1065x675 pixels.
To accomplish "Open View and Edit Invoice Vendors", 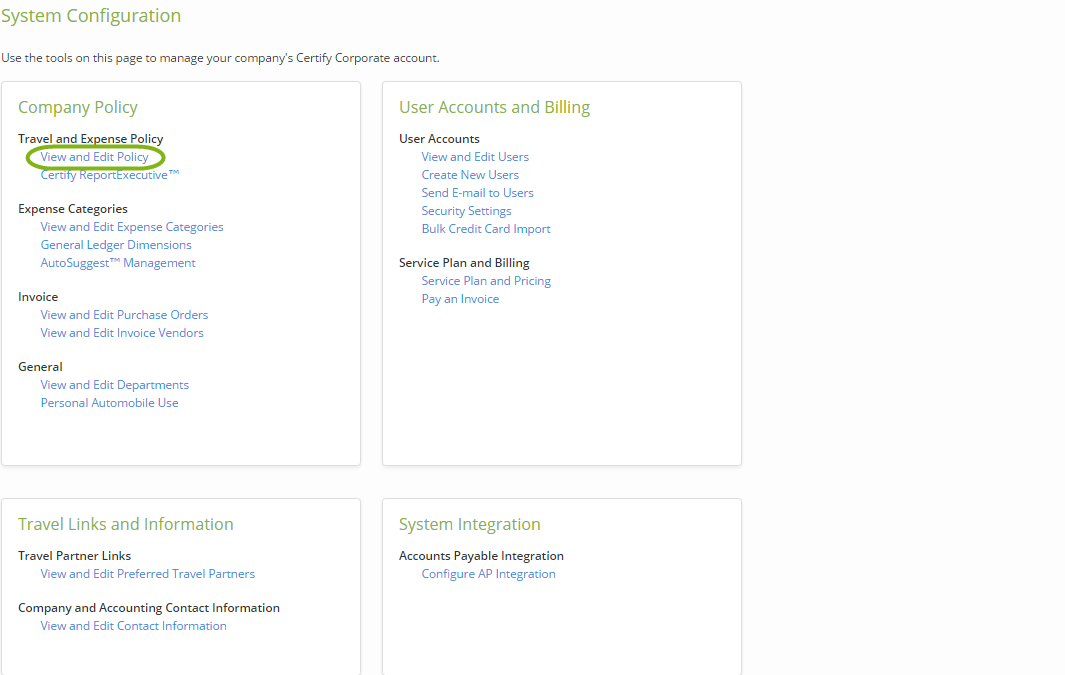I will 122,332.
